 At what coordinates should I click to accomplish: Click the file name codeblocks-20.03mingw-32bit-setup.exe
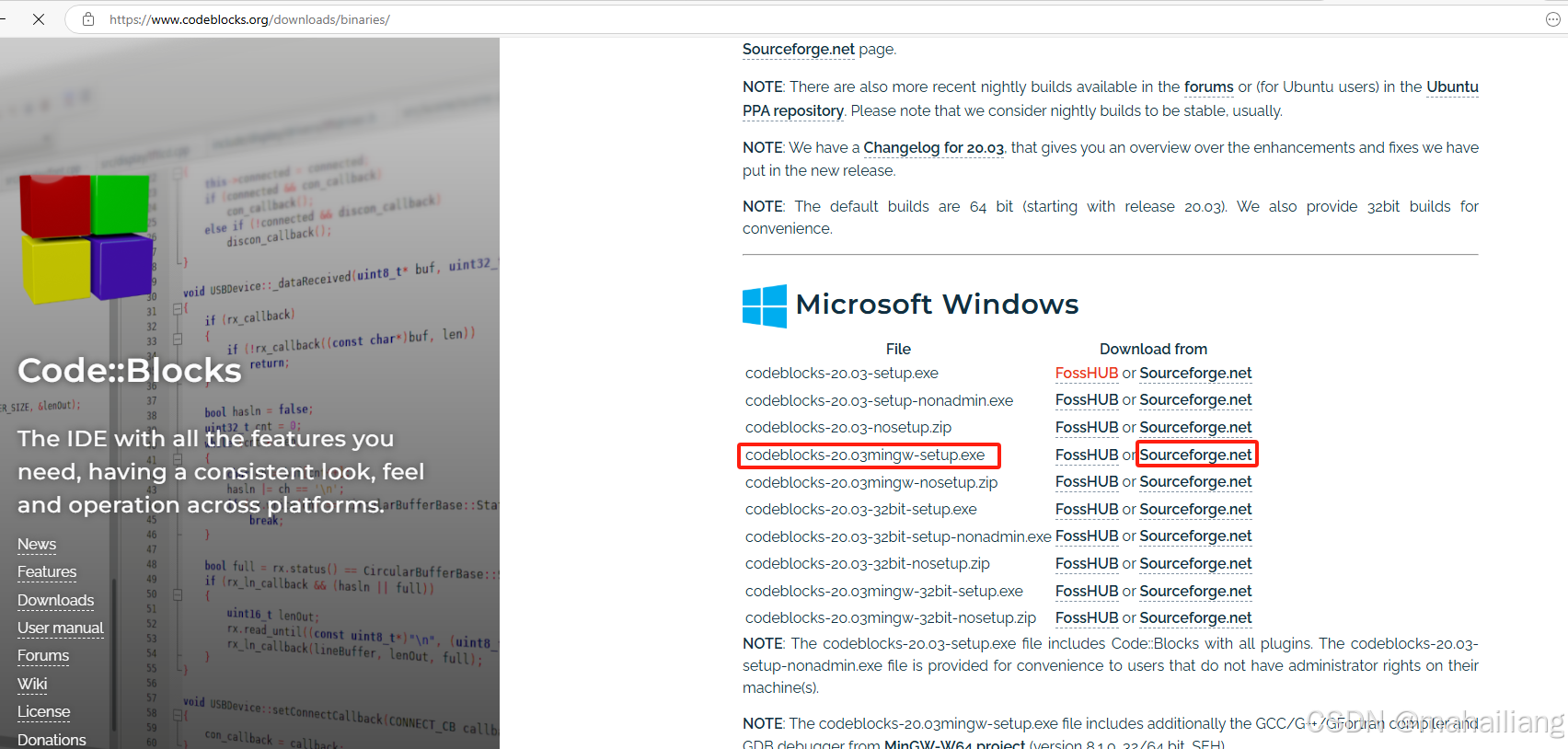pyautogui.click(x=884, y=592)
